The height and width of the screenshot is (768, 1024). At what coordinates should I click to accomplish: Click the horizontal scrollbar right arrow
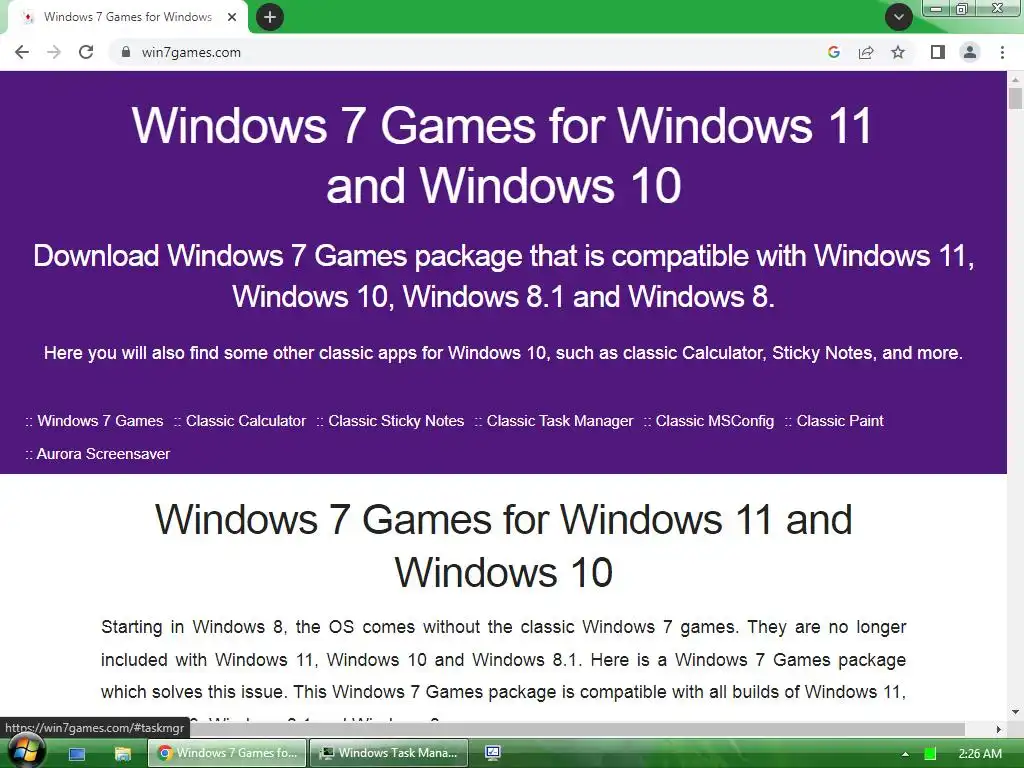tap(999, 729)
